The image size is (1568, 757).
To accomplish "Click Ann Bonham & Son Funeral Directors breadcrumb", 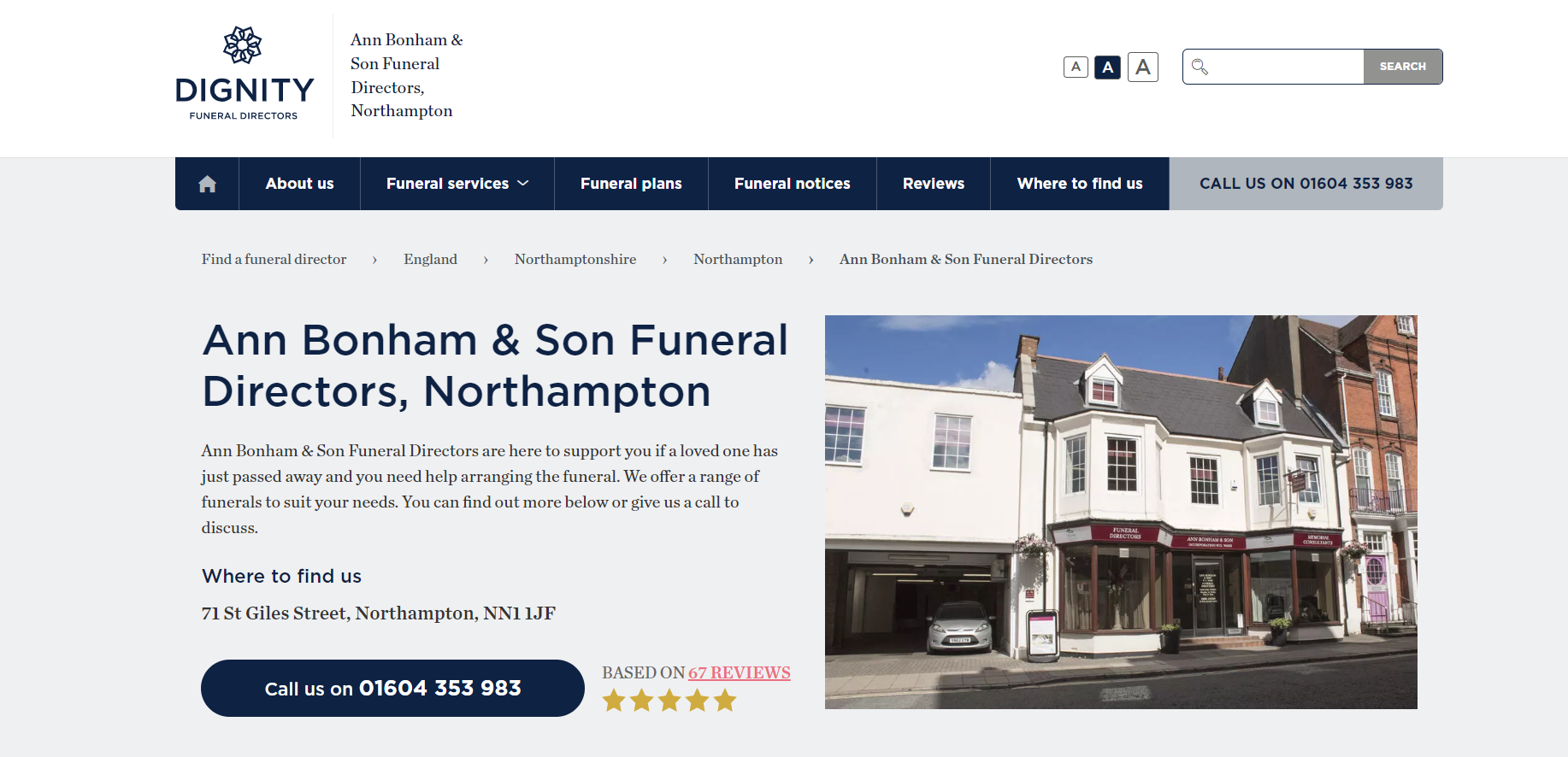I will pos(966,259).
